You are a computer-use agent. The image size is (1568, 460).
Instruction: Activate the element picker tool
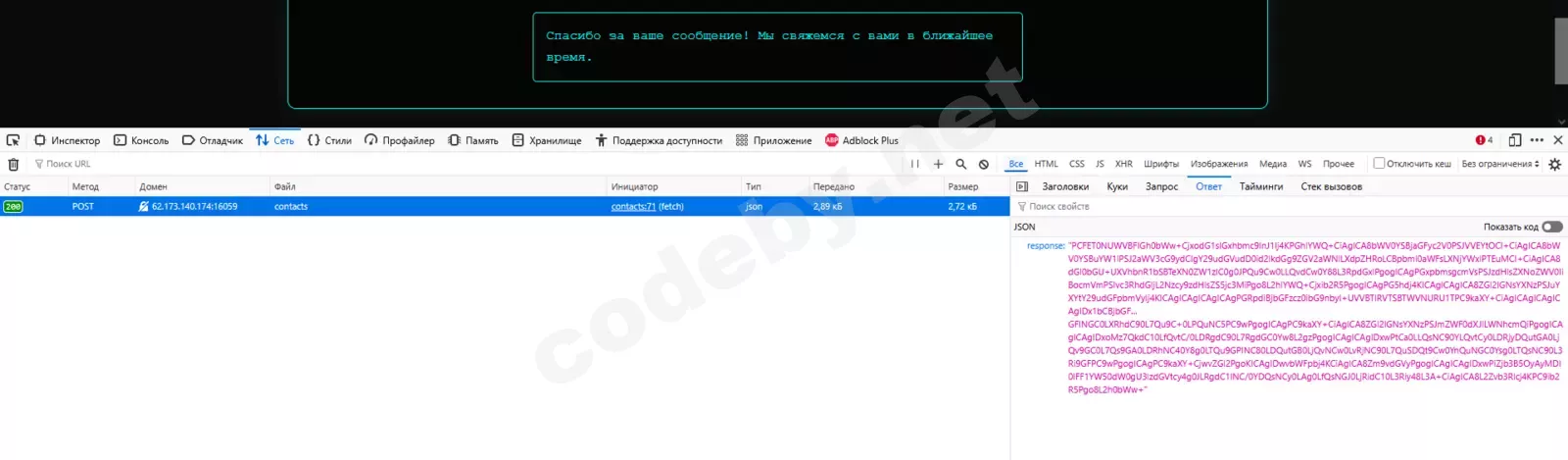click(13, 140)
